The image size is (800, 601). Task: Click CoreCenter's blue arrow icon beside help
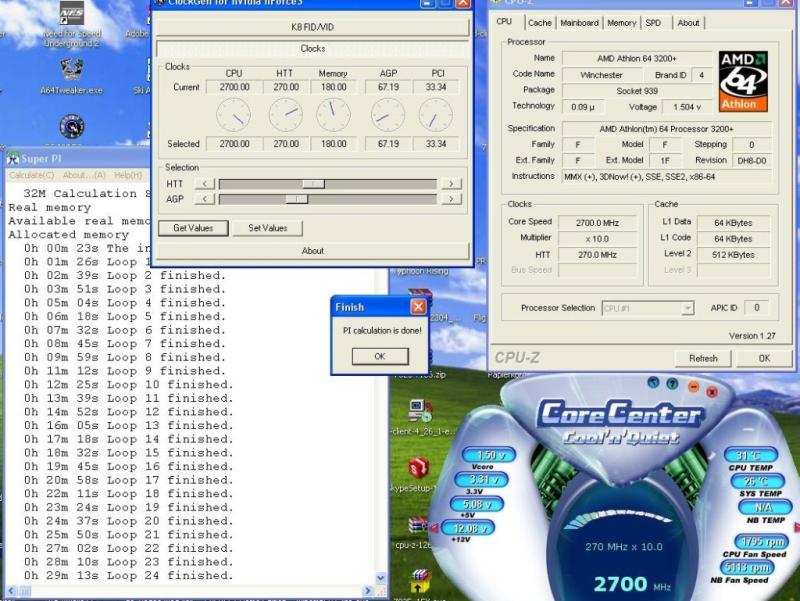pos(653,382)
